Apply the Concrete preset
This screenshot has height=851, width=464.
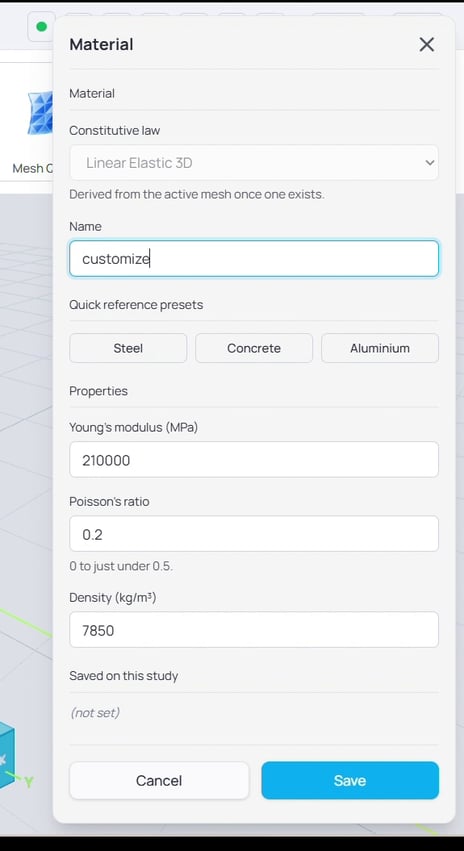pos(254,348)
